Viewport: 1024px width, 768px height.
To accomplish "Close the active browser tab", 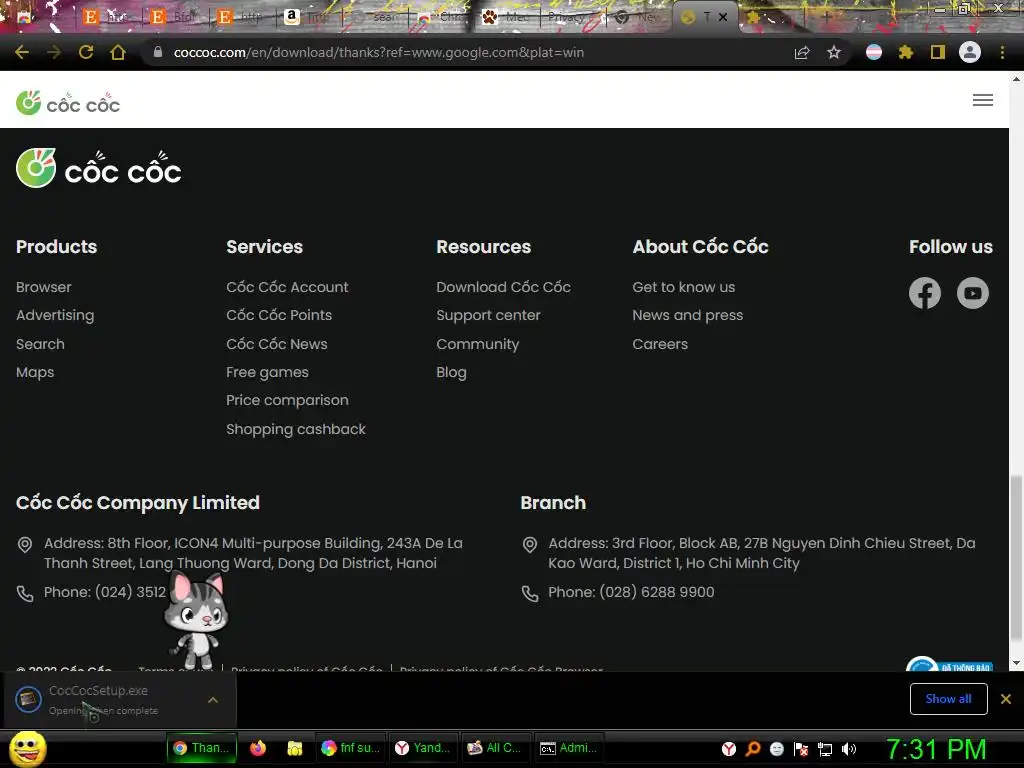I will click(x=723, y=17).
